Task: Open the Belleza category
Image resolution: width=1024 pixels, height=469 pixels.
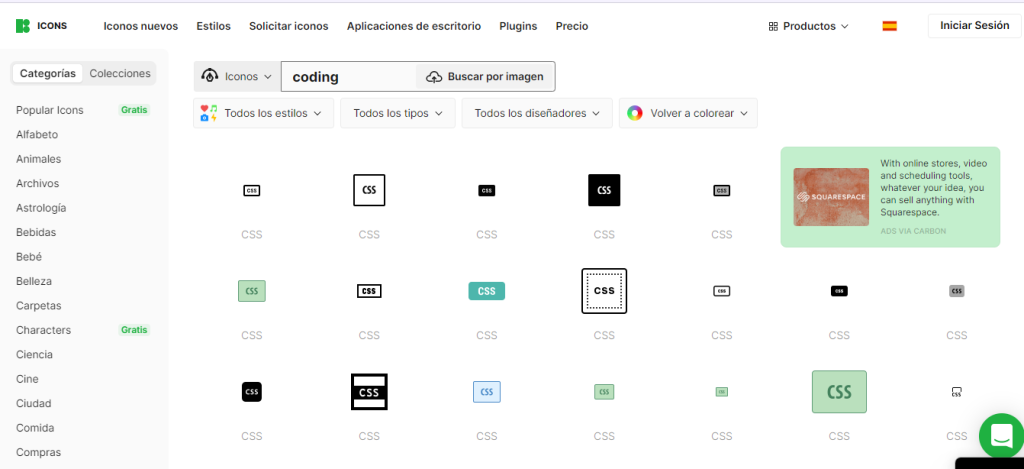Action: click(x=34, y=281)
